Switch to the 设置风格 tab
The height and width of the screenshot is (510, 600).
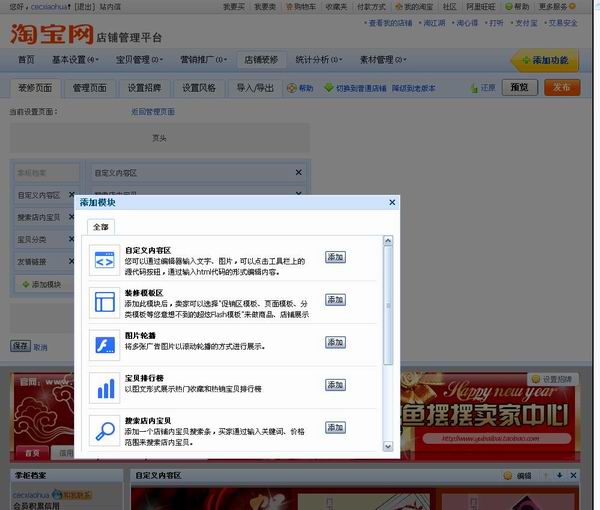tap(198, 88)
